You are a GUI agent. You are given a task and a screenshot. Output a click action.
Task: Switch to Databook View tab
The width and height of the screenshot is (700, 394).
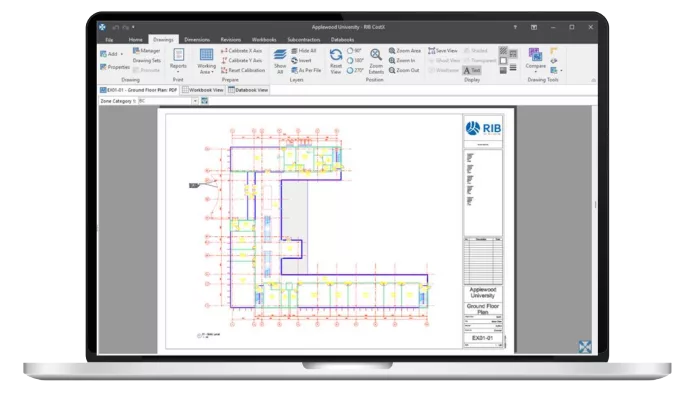pyautogui.click(x=248, y=90)
